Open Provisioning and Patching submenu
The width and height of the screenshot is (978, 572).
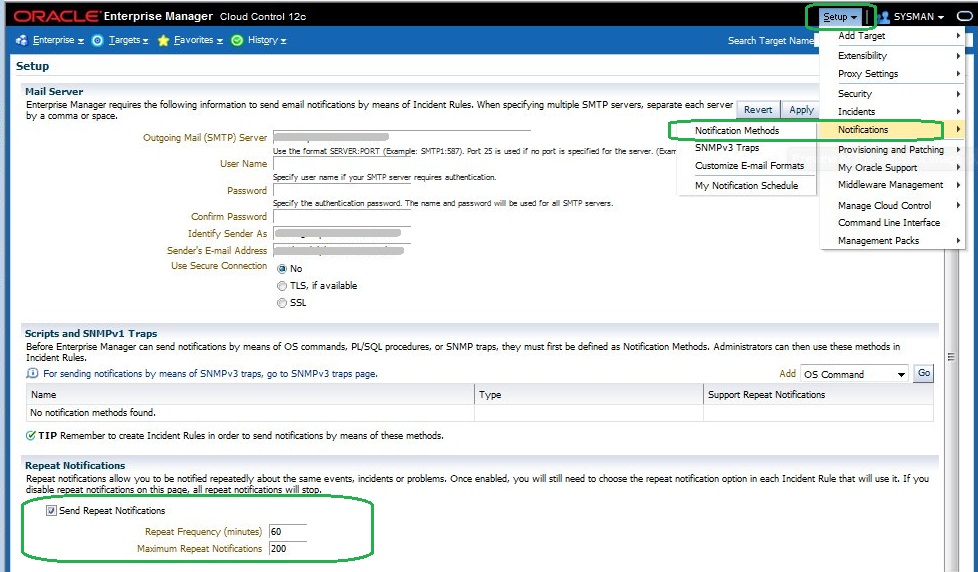(x=892, y=150)
